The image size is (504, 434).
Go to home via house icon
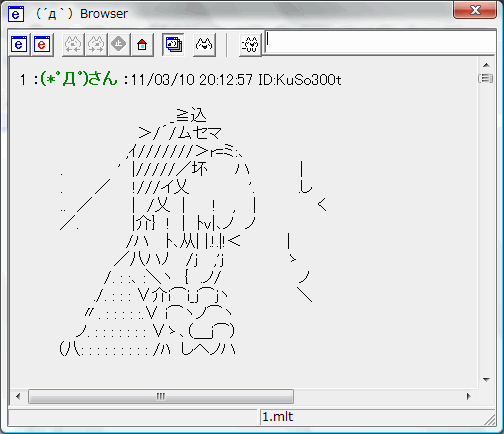click(x=142, y=44)
